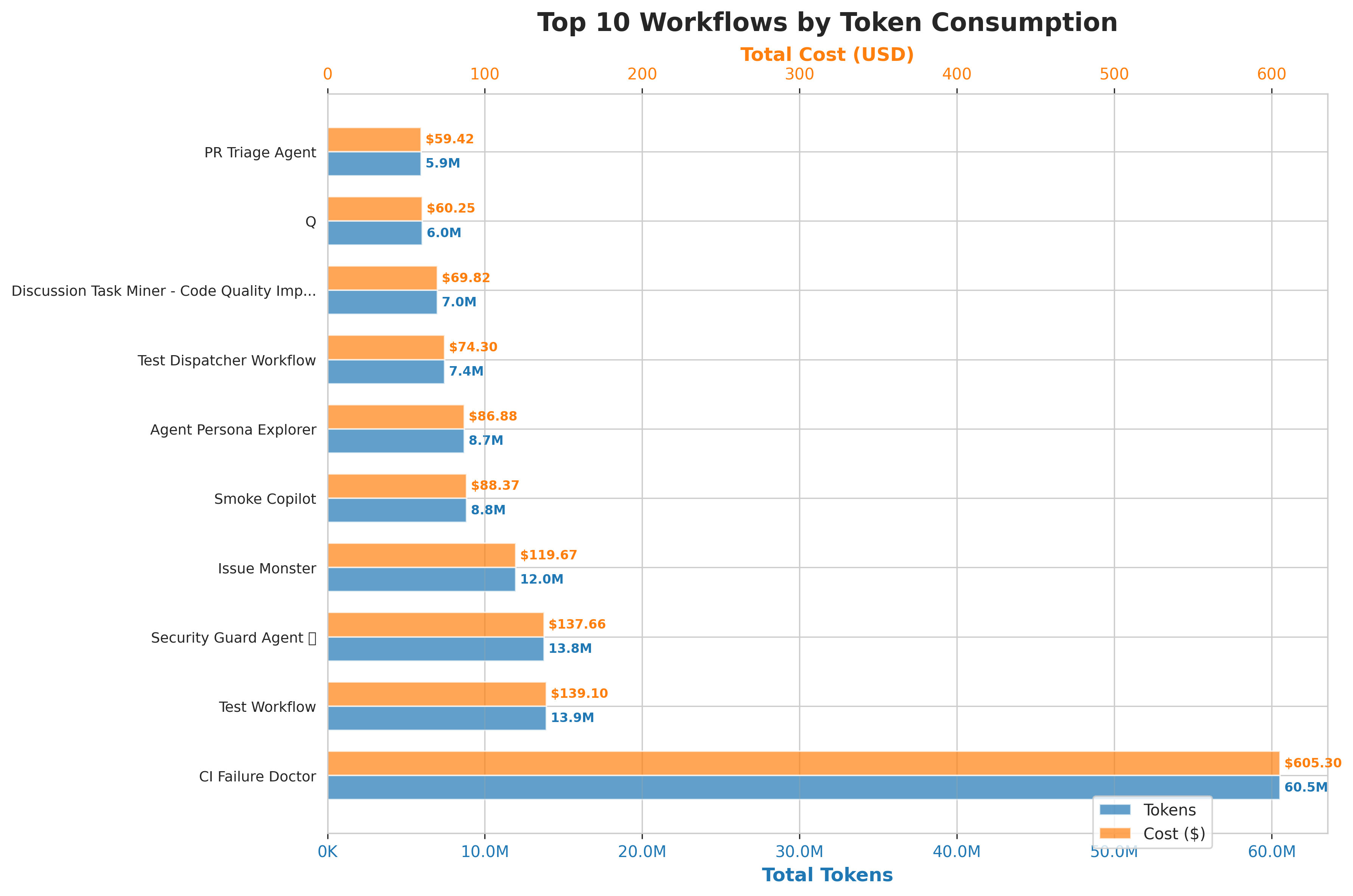Click the 400 top axis tick label
The width and height of the screenshot is (1353, 896).
point(956,74)
